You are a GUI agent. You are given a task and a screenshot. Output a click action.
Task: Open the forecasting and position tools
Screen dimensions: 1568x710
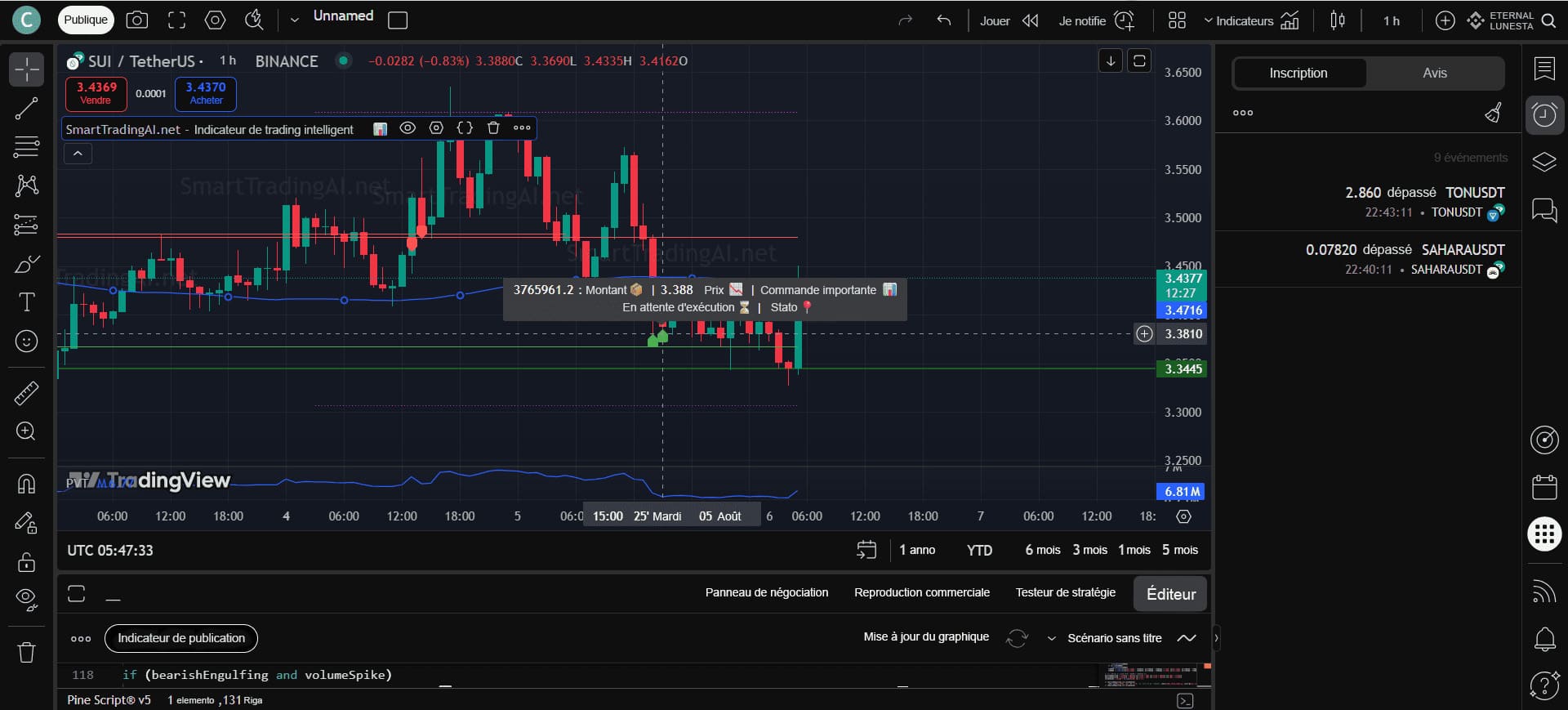coord(26,224)
